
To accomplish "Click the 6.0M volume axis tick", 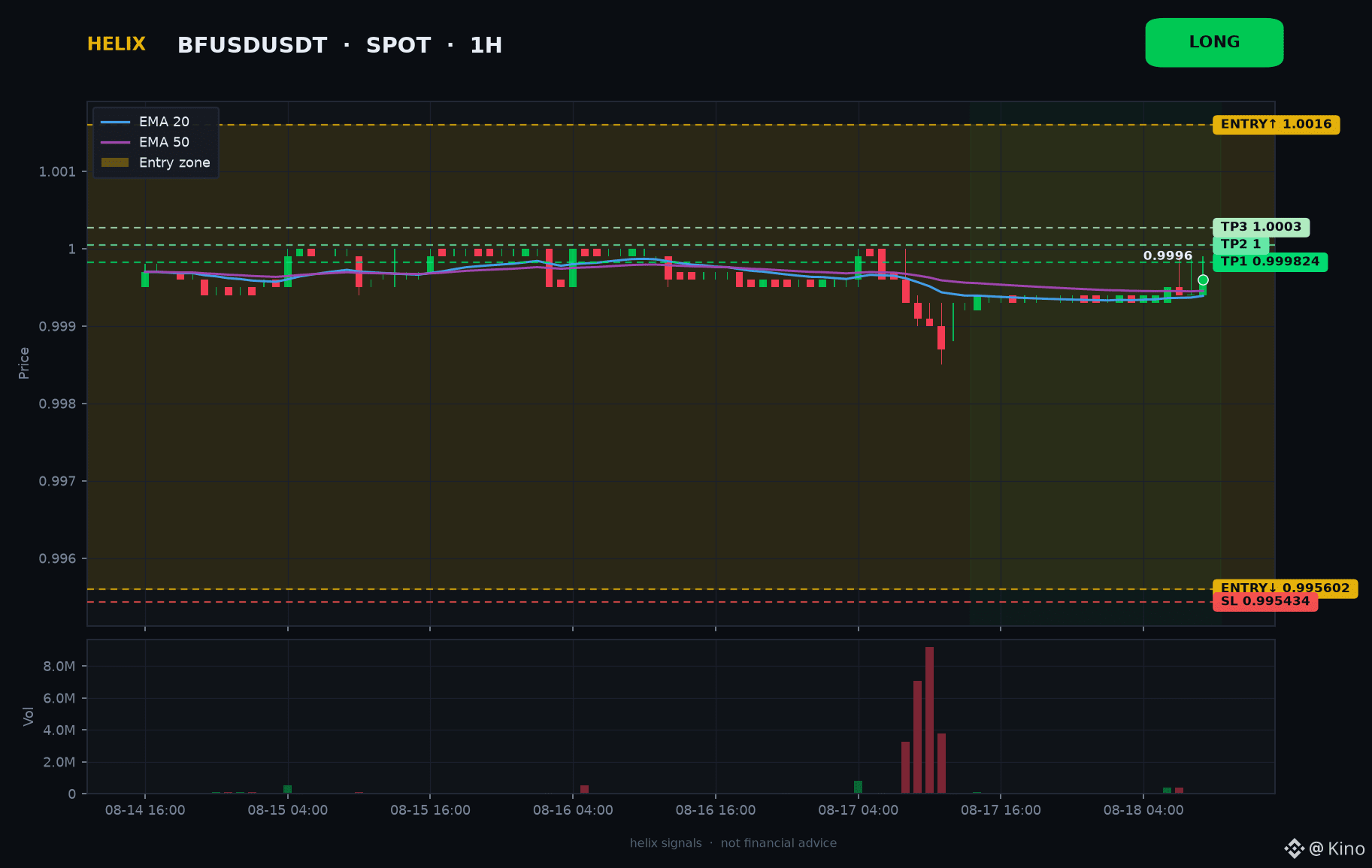I will point(59,699).
